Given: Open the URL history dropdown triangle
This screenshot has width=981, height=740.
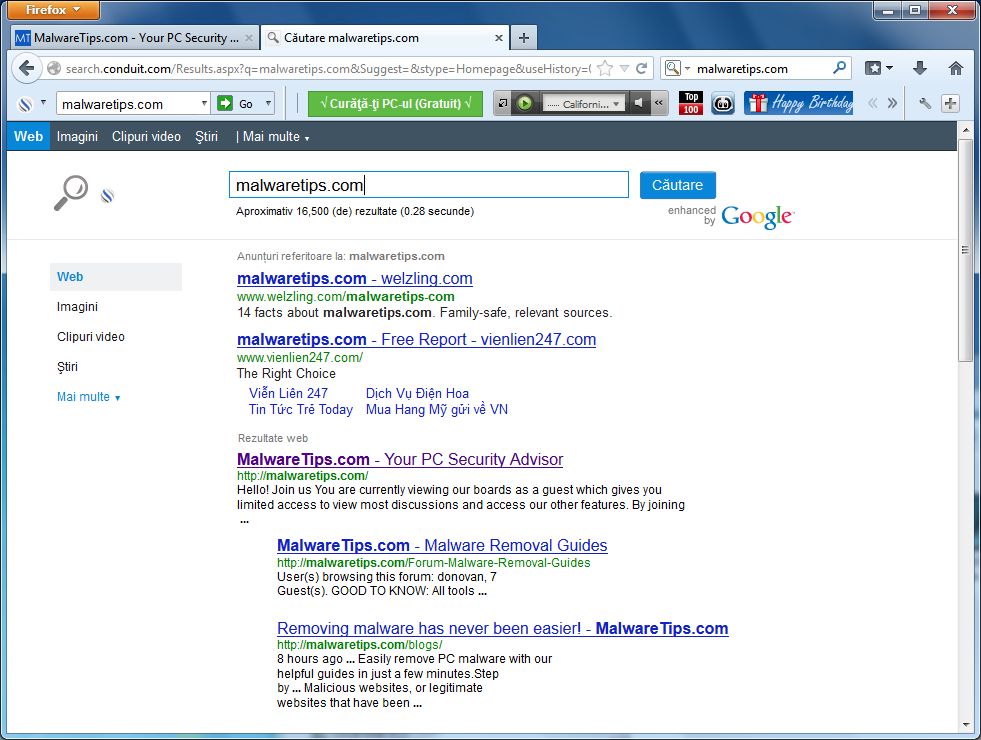Looking at the screenshot, I should [x=624, y=69].
